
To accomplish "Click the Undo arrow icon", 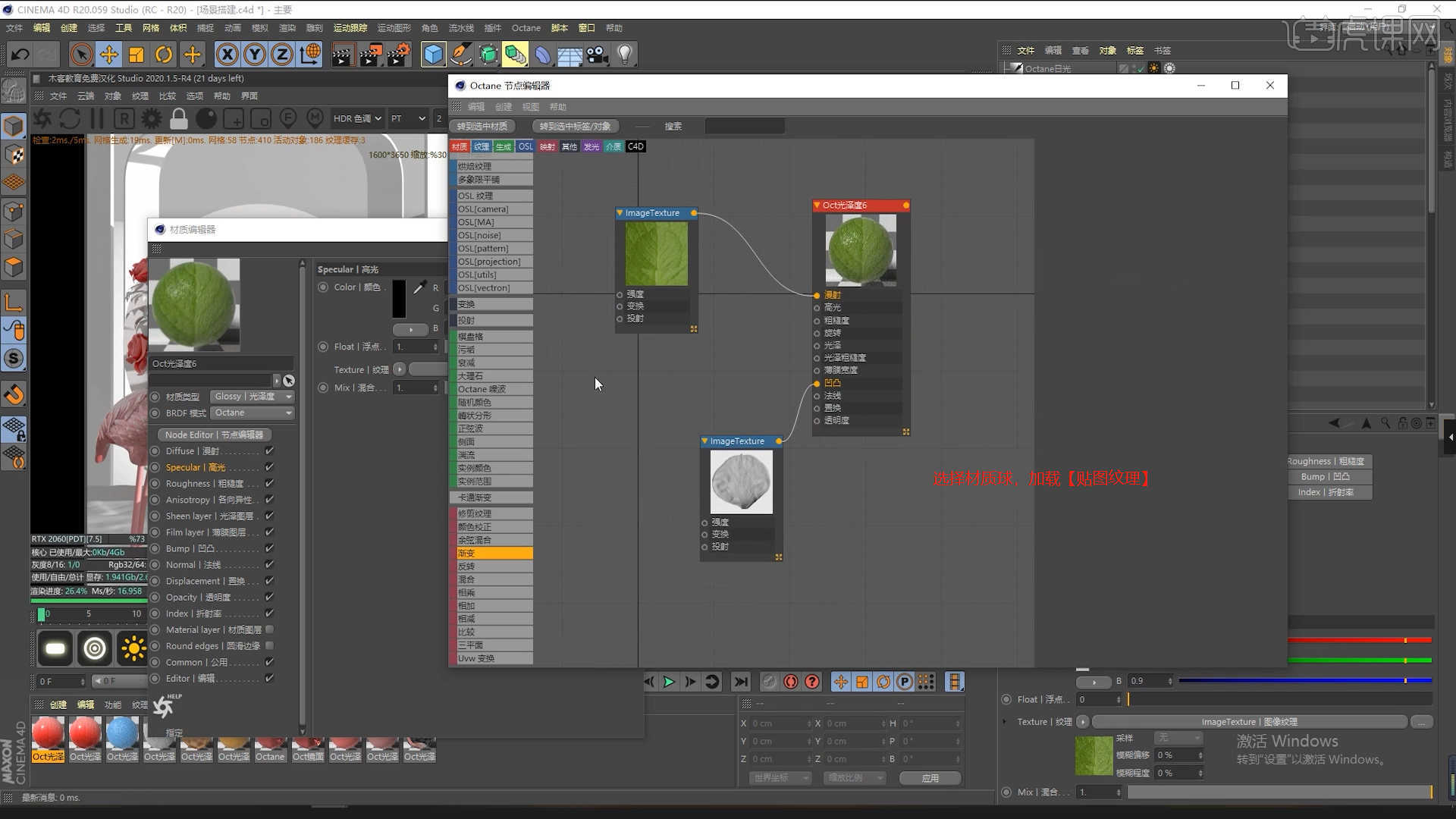I will (x=20, y=55).
